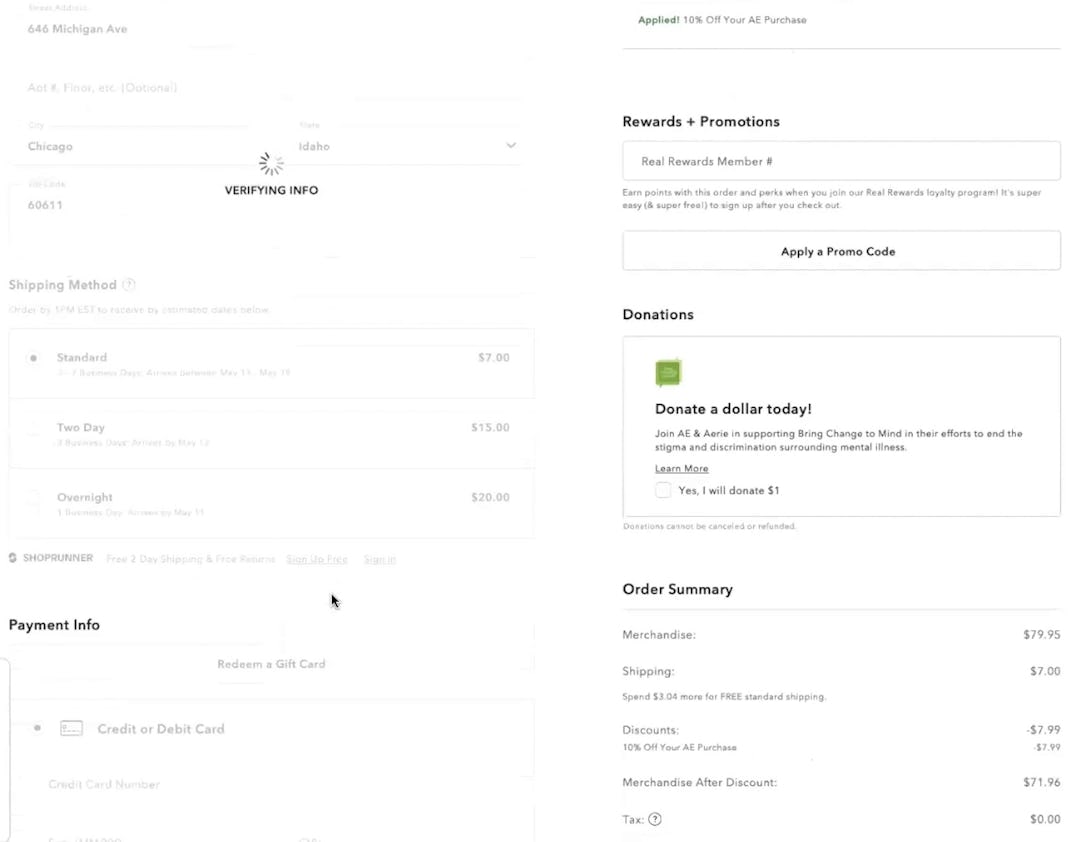Image resolution: width=1080 pixels, height=842 pixels.
Task: Click the Tax question mark icon
Action: tap(656, 819)
